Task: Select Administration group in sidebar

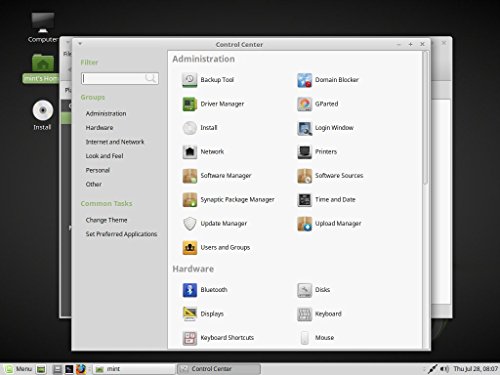Action: [x=106, y=114]
